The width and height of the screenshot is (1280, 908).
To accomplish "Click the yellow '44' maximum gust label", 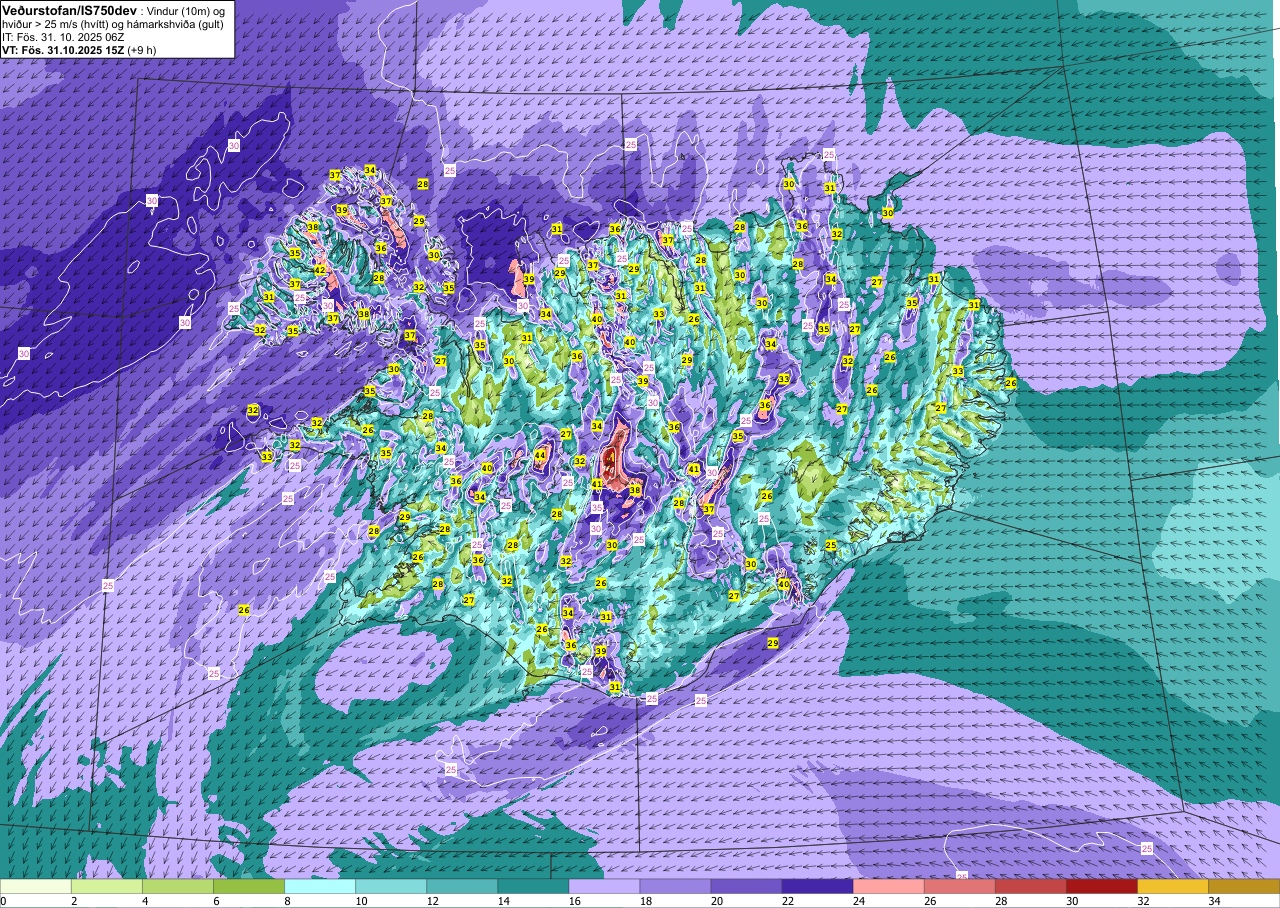I will tap(540, 455).
